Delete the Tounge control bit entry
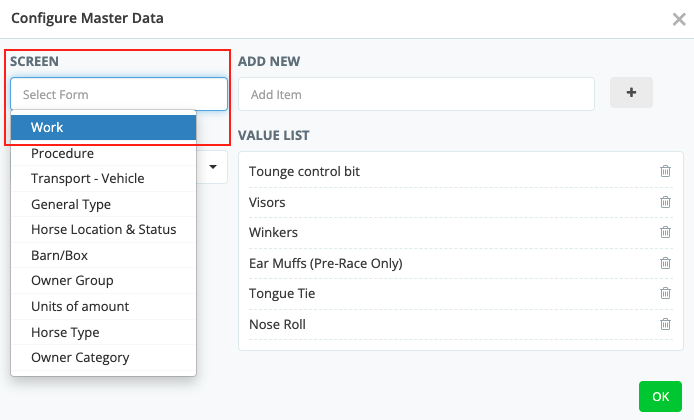This screenshot has height=420, width=694. (x=665, y=171)
